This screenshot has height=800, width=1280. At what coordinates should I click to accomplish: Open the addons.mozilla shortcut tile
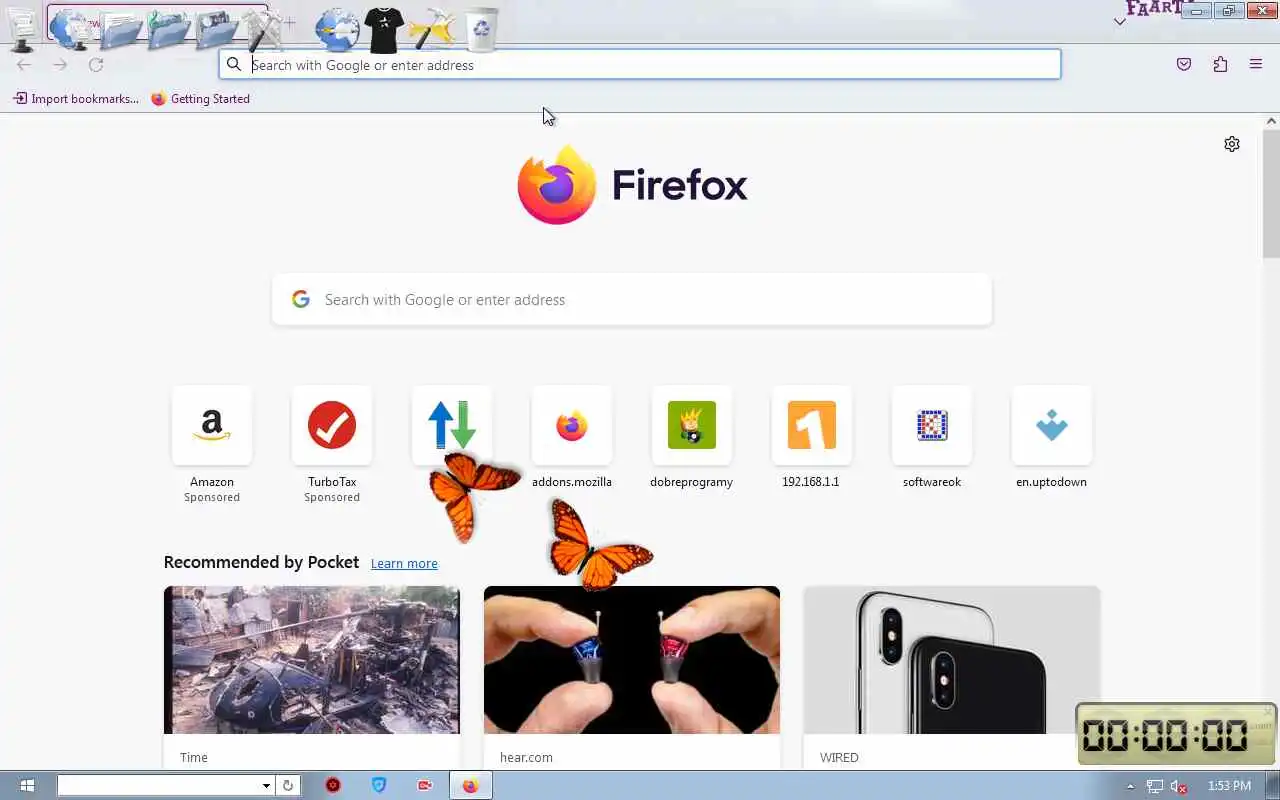click(572, 426)
